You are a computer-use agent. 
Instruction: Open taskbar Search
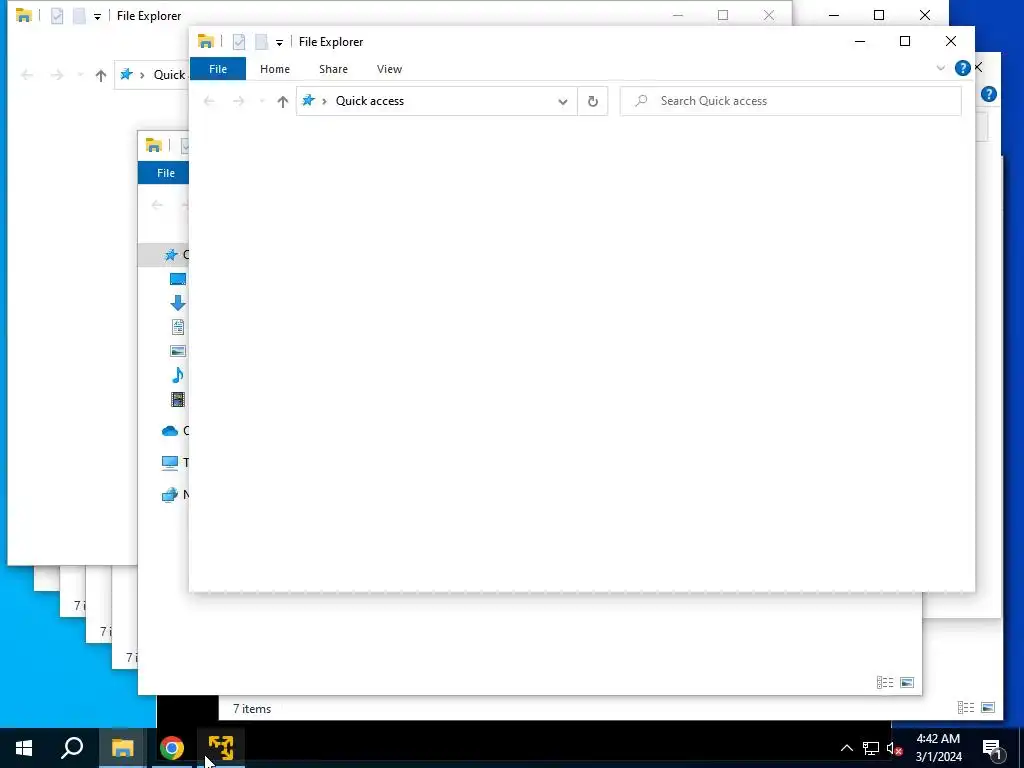point(72,748)
